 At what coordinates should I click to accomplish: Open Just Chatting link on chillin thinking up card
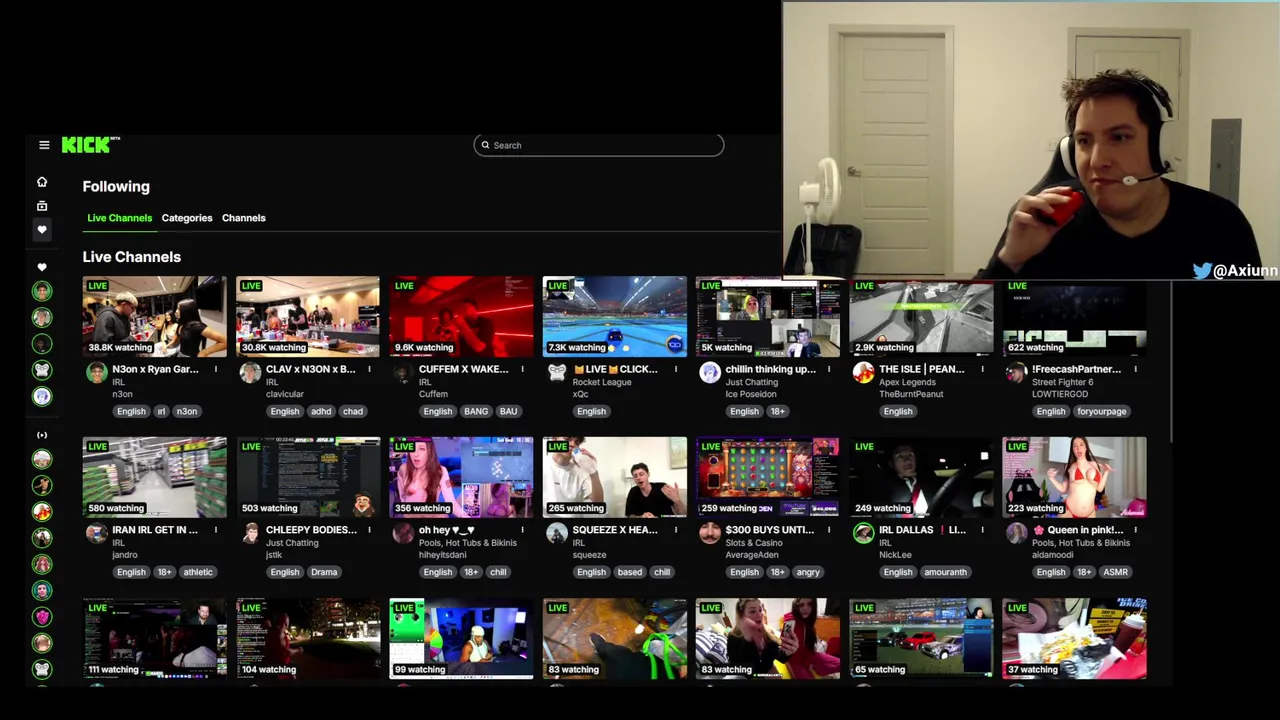tap(752, 382)
